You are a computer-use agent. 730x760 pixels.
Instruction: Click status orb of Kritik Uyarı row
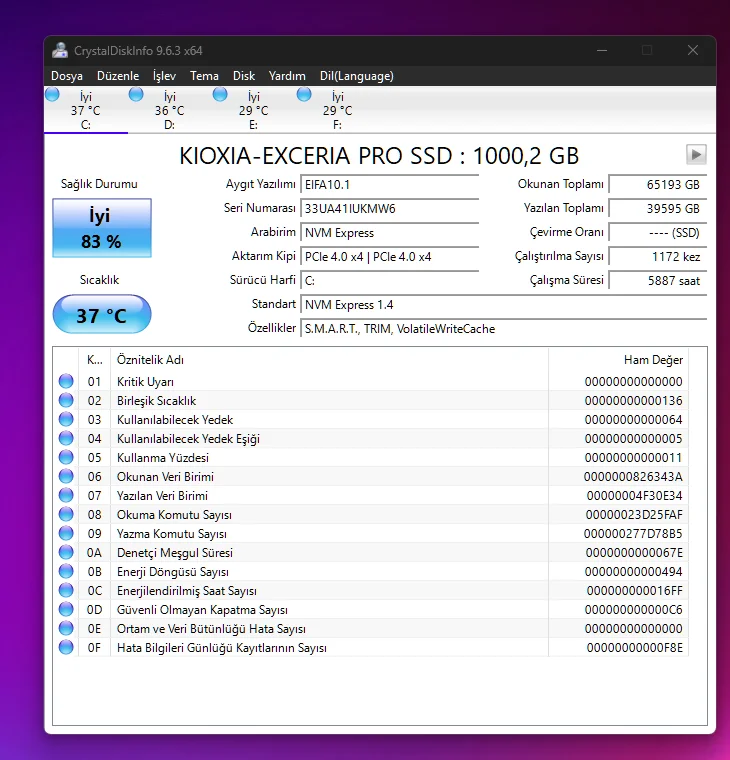66,381
